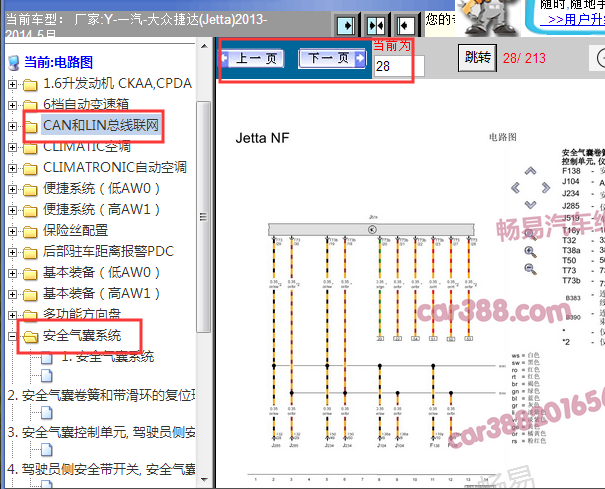Click the tree scrollbar up arrow
Screen dimensions: 605x489
point(204,46)
